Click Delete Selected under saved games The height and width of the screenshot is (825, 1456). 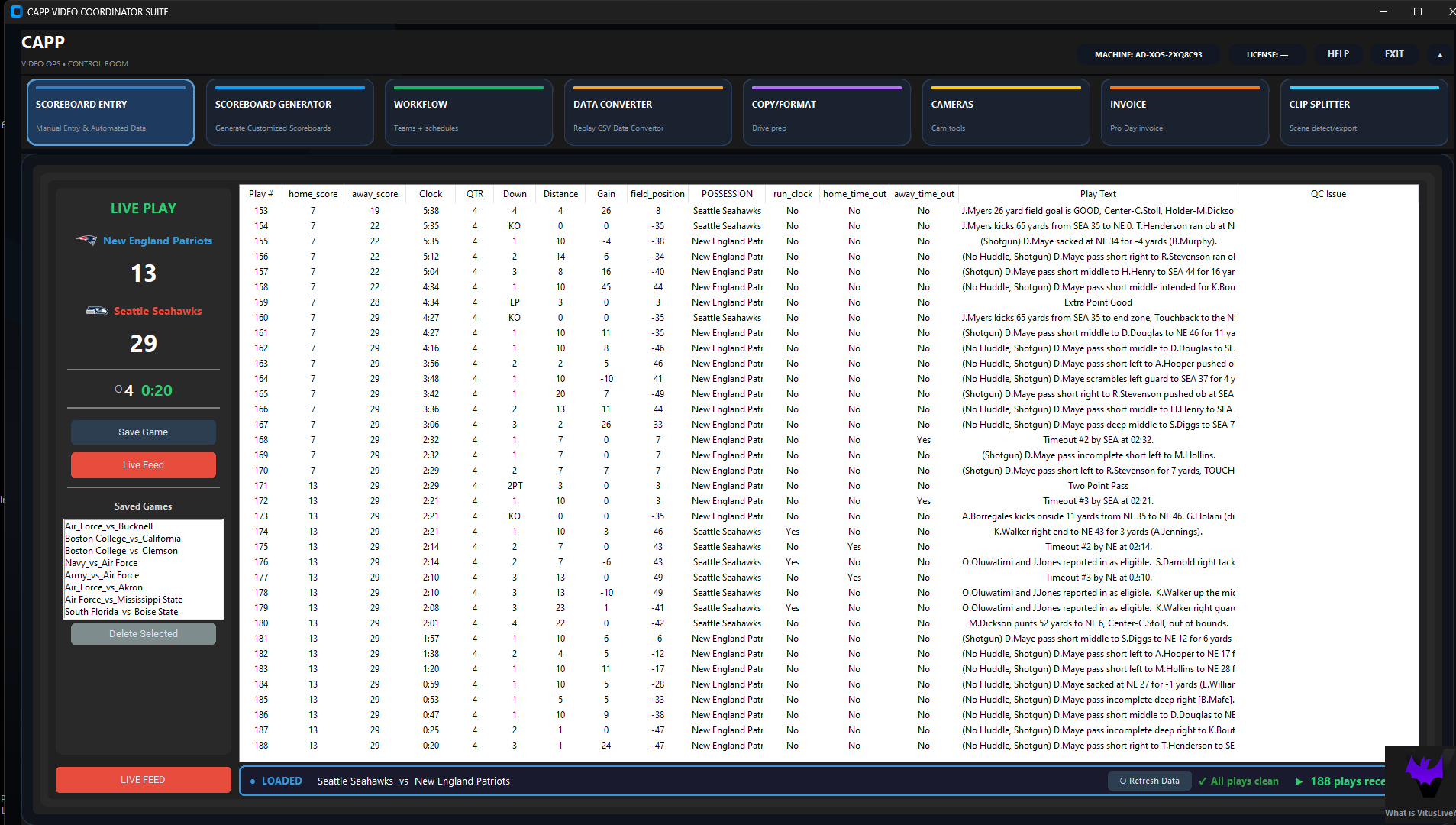click(143, 633)
